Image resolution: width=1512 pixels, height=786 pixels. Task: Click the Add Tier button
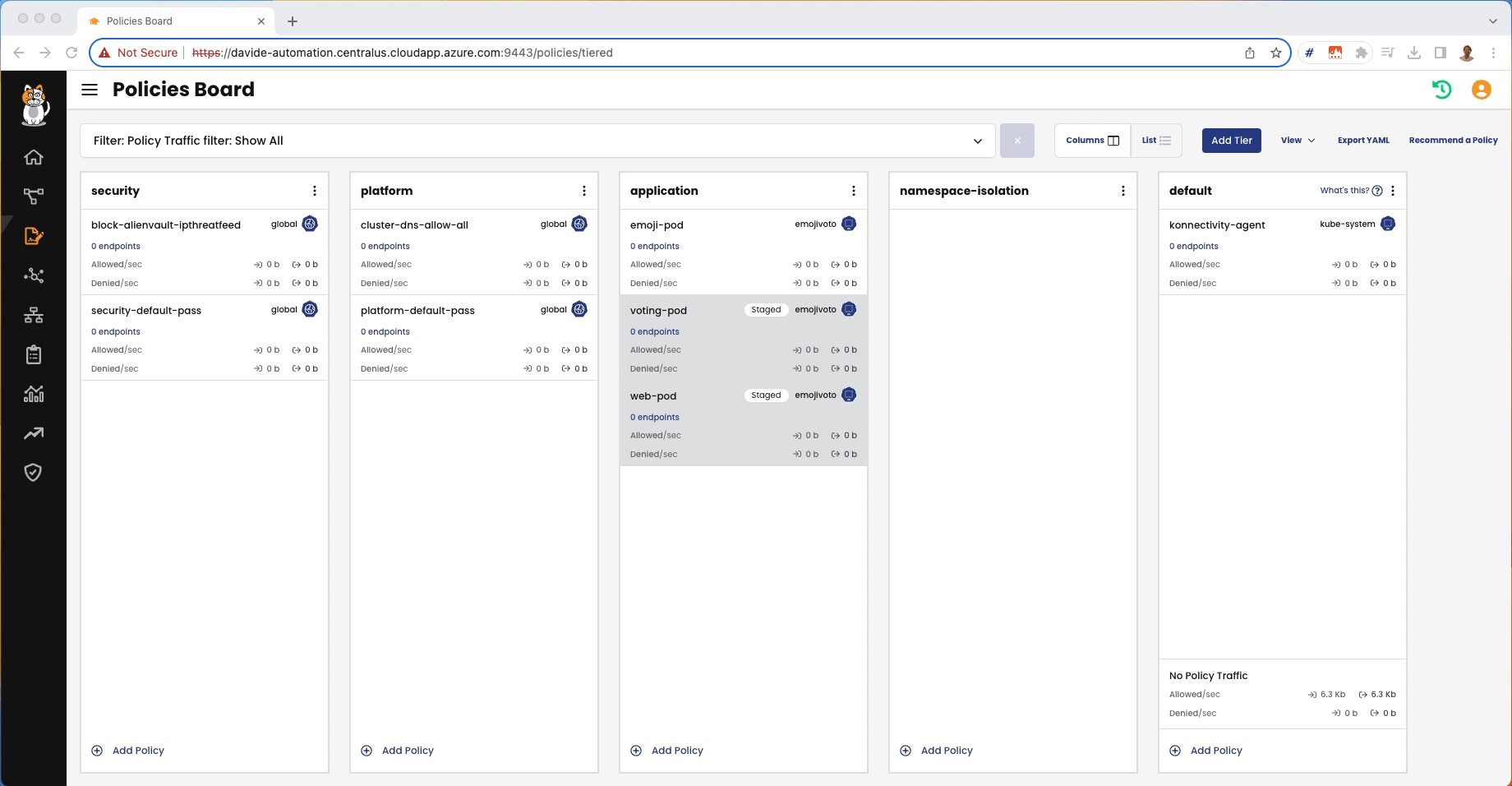click(1232, 141)
